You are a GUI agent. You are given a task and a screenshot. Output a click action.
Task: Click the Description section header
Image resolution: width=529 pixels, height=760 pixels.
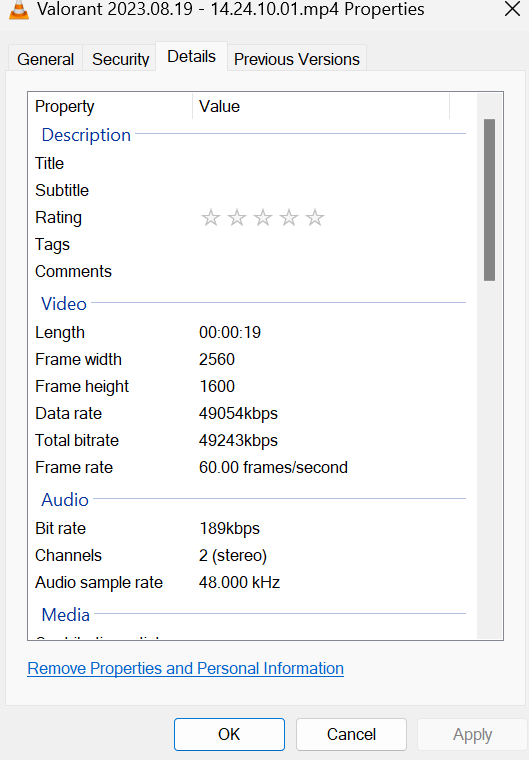point(86,135)
